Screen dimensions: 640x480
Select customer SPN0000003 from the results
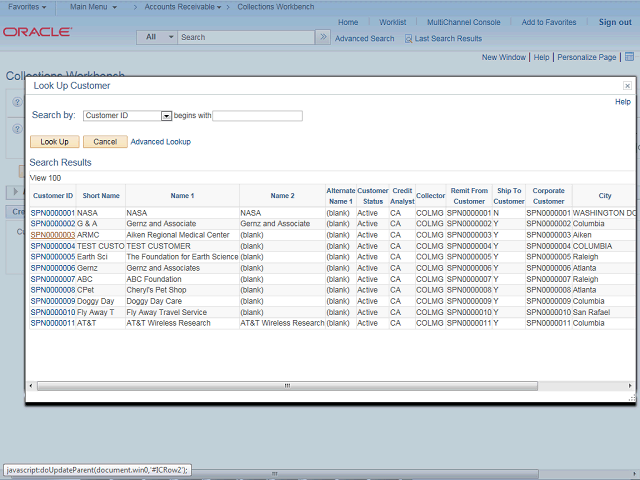tap(52, 235)
